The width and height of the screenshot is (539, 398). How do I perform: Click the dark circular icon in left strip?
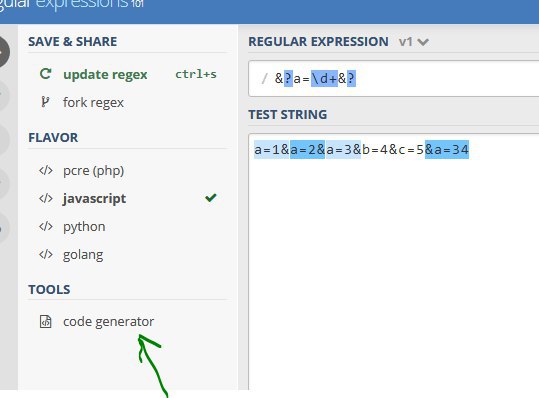coord(3,52)
